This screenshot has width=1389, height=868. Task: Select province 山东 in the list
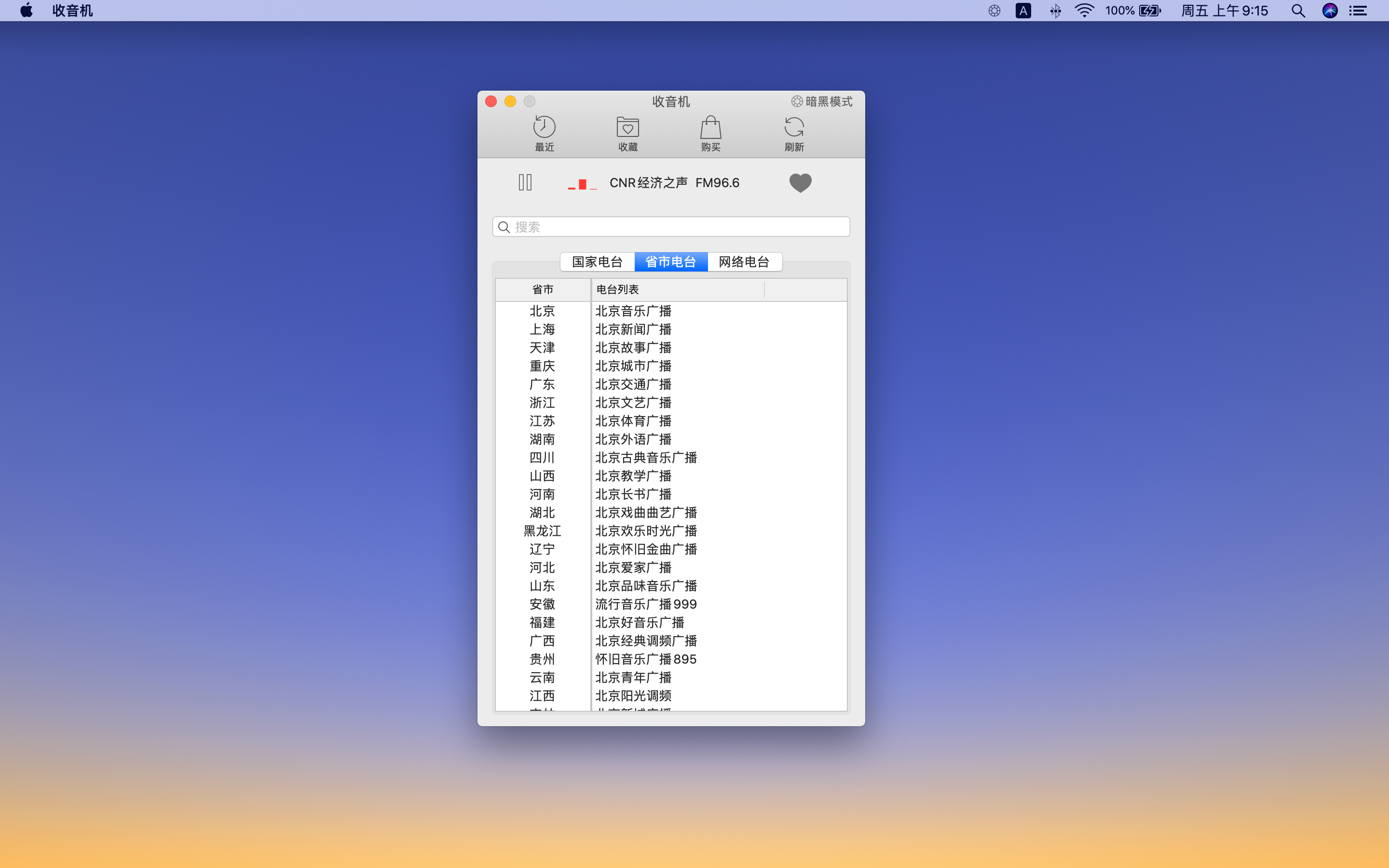pyautogui.click(x=543, y=586)
